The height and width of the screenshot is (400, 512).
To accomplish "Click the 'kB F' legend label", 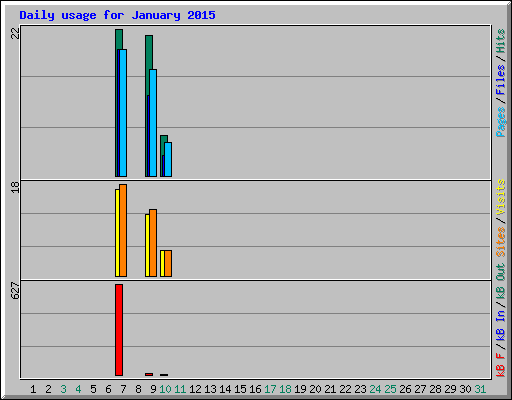I will pos(500,365).
